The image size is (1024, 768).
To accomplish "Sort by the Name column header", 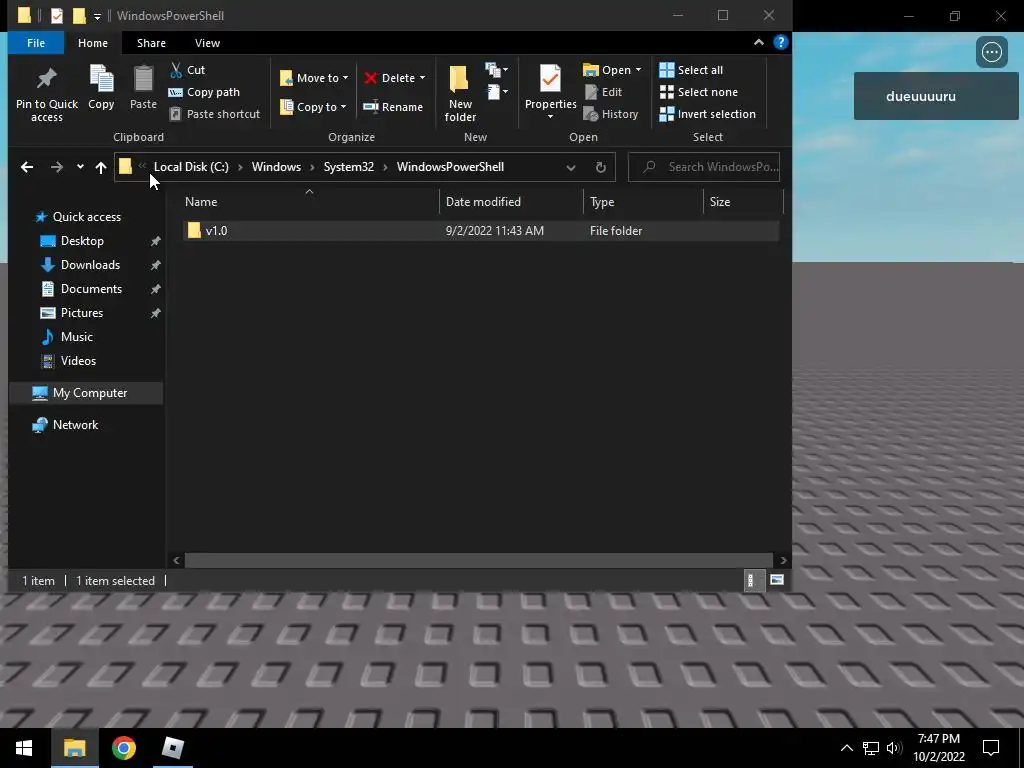I will [310, 202].
